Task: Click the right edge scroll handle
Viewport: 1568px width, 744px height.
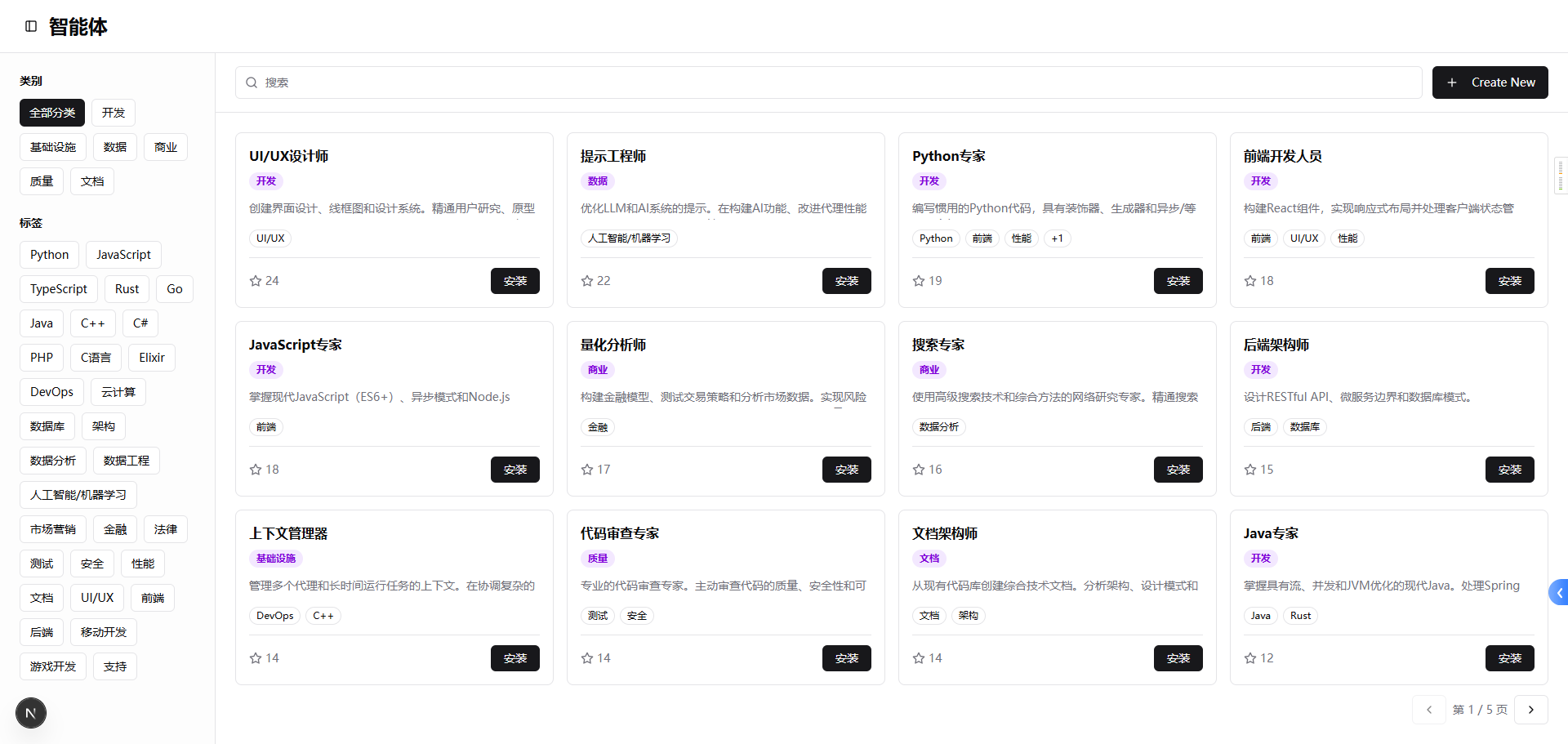Action: 1561,175
